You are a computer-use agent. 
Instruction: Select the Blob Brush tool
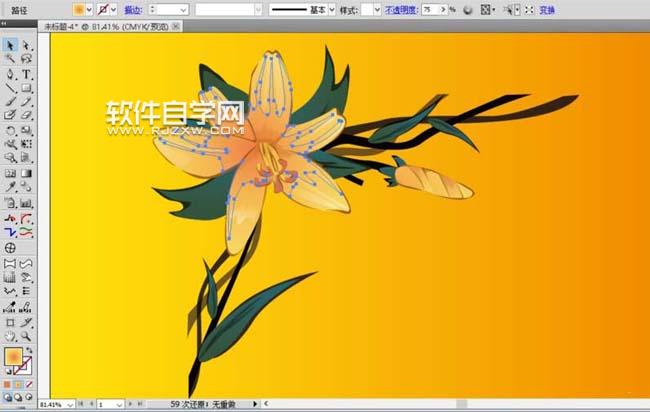[x=10, y=115]
